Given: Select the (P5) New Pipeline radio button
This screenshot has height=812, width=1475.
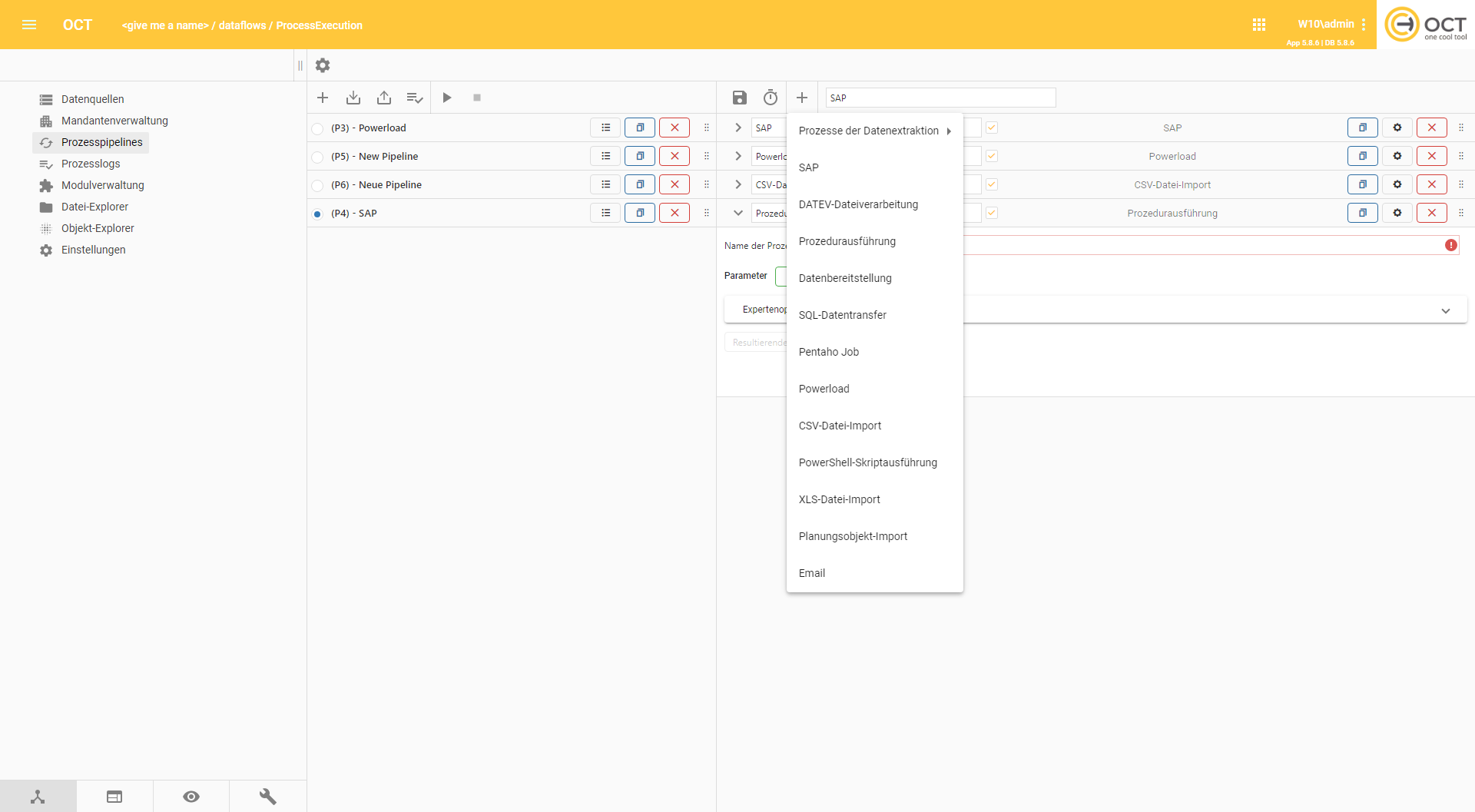Looking at the screenshot, I should 317,157.
